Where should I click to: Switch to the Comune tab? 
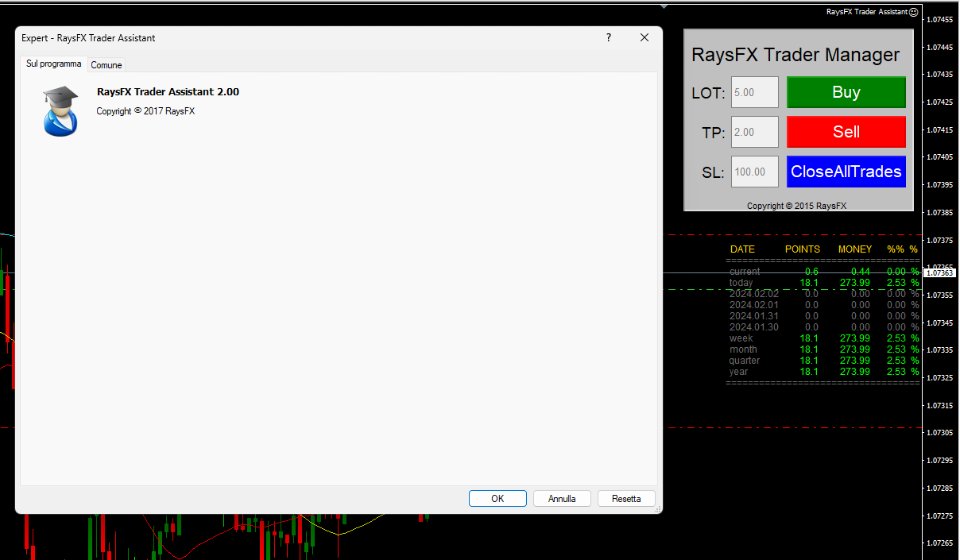click(x=106, y=64)
